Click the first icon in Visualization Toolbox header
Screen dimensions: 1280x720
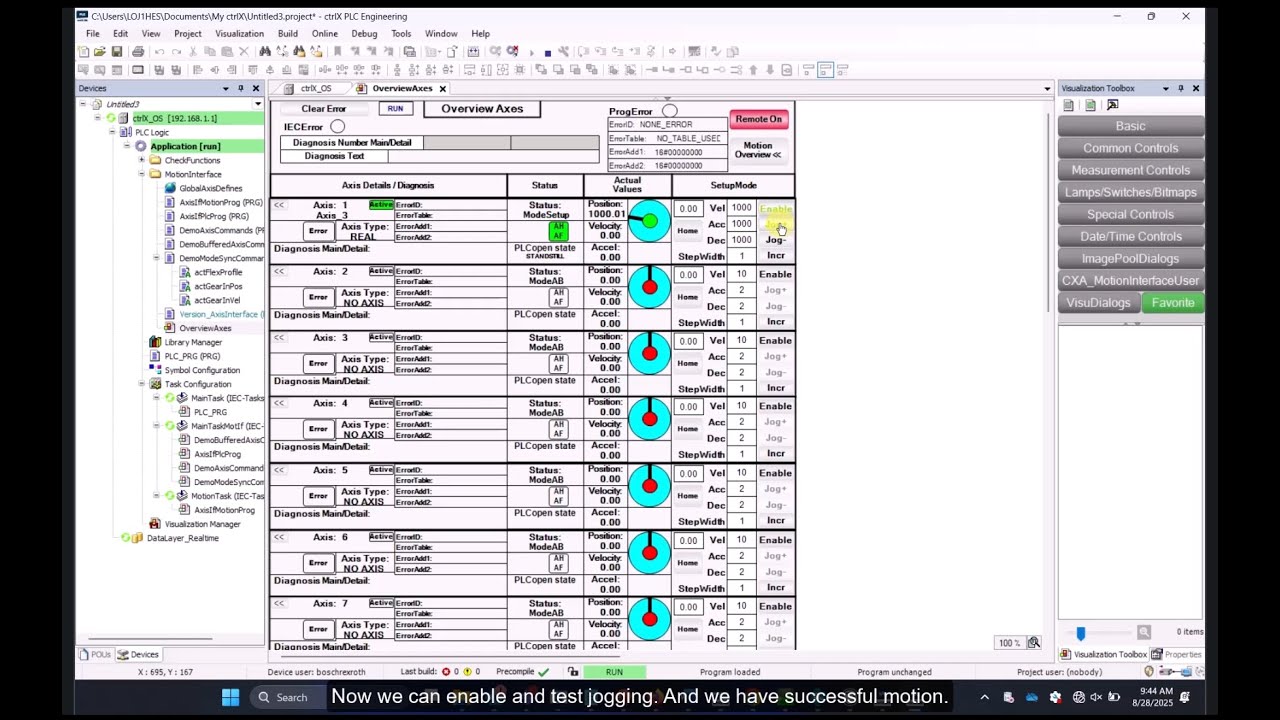(1068, 105)
